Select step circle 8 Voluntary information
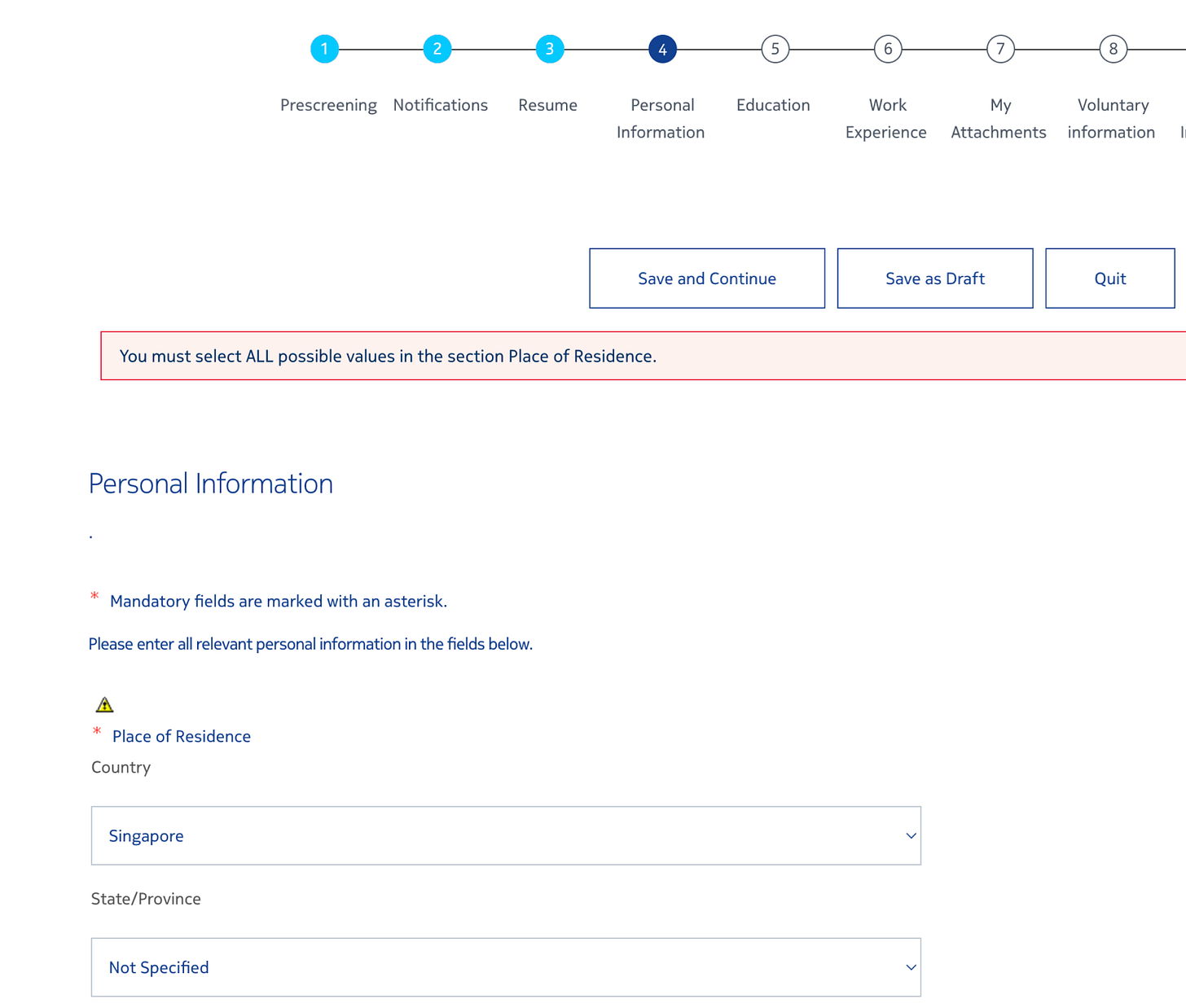 click(1113, 49)
